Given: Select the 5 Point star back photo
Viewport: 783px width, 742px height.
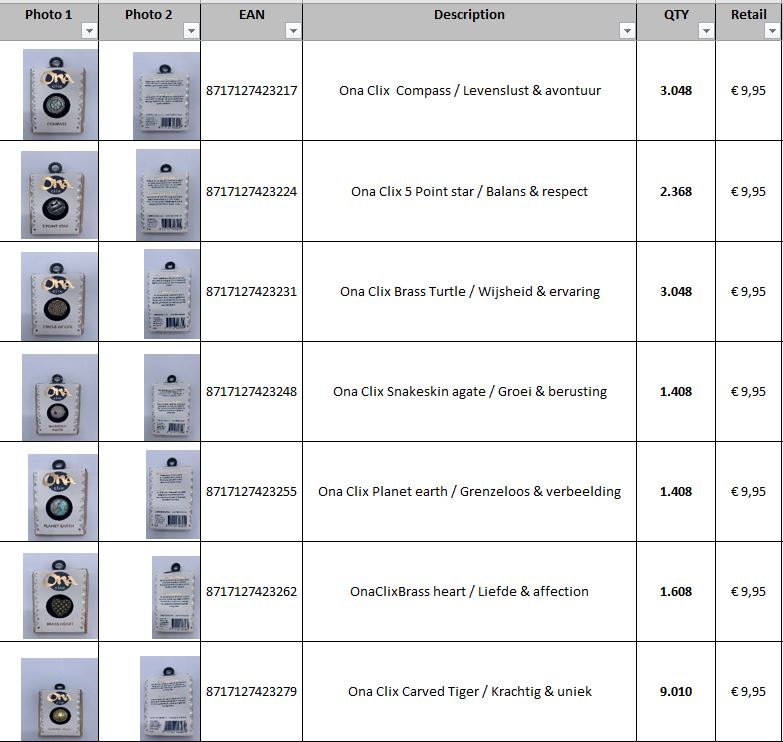Looking at the screenshot, I should click(x=168, y=195).
